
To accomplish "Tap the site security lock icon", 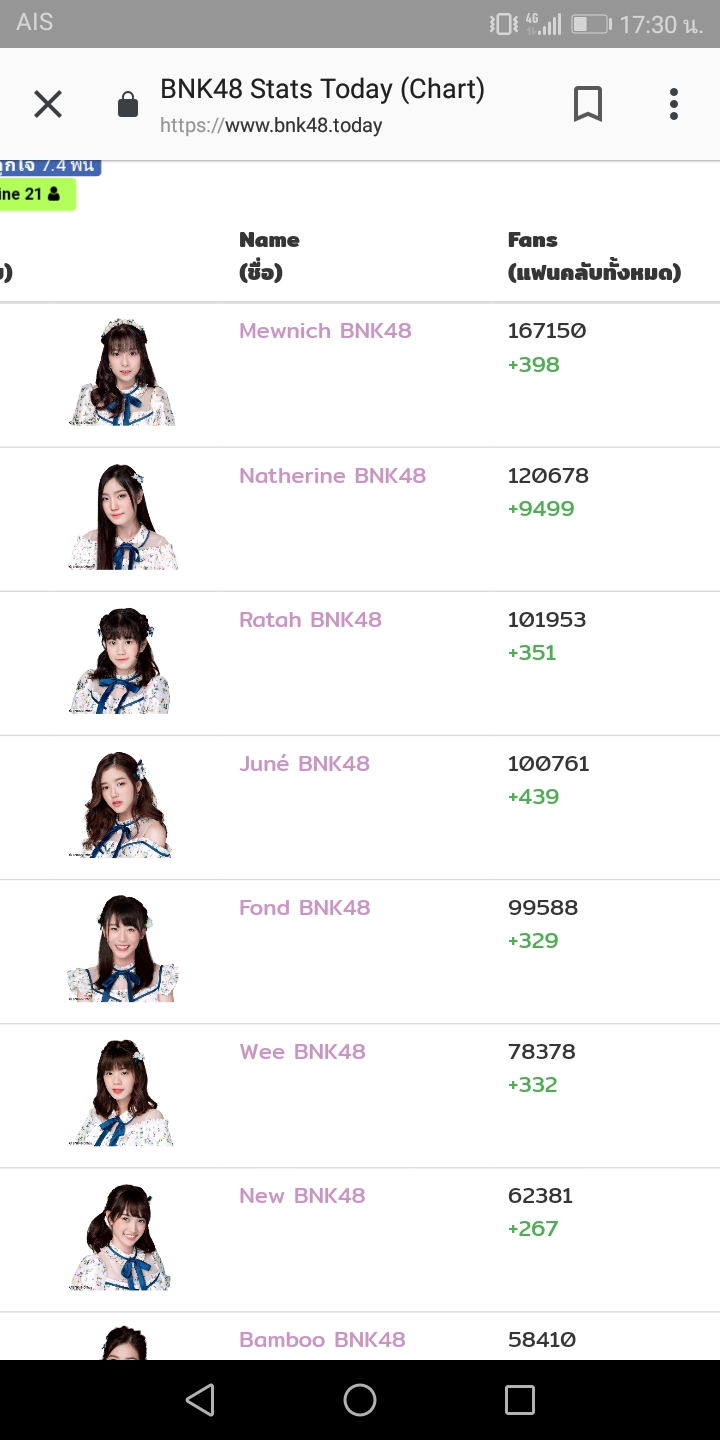I will (128, 105).
